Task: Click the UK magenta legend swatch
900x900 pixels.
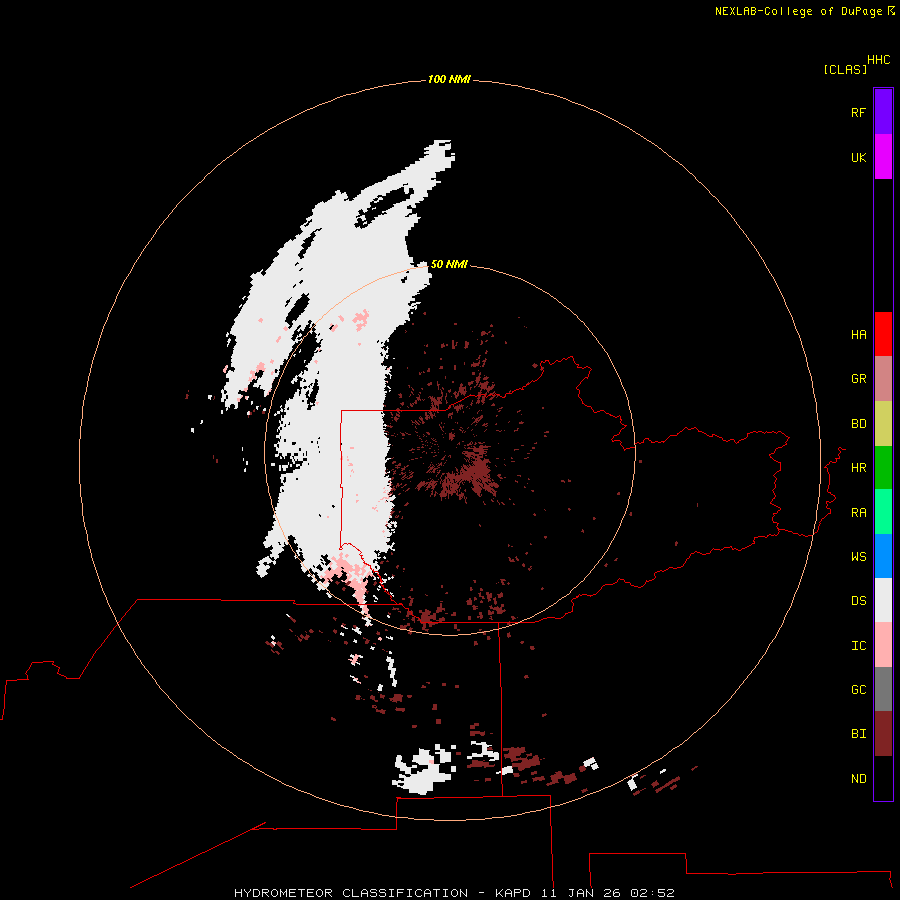Action: pos(883,157)
